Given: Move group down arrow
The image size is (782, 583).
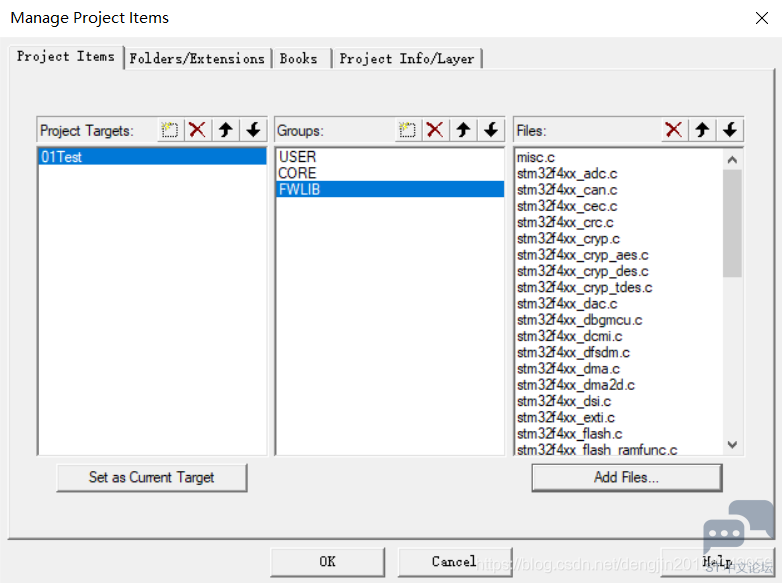Looking at the screenshot, I should click(491, 130).
